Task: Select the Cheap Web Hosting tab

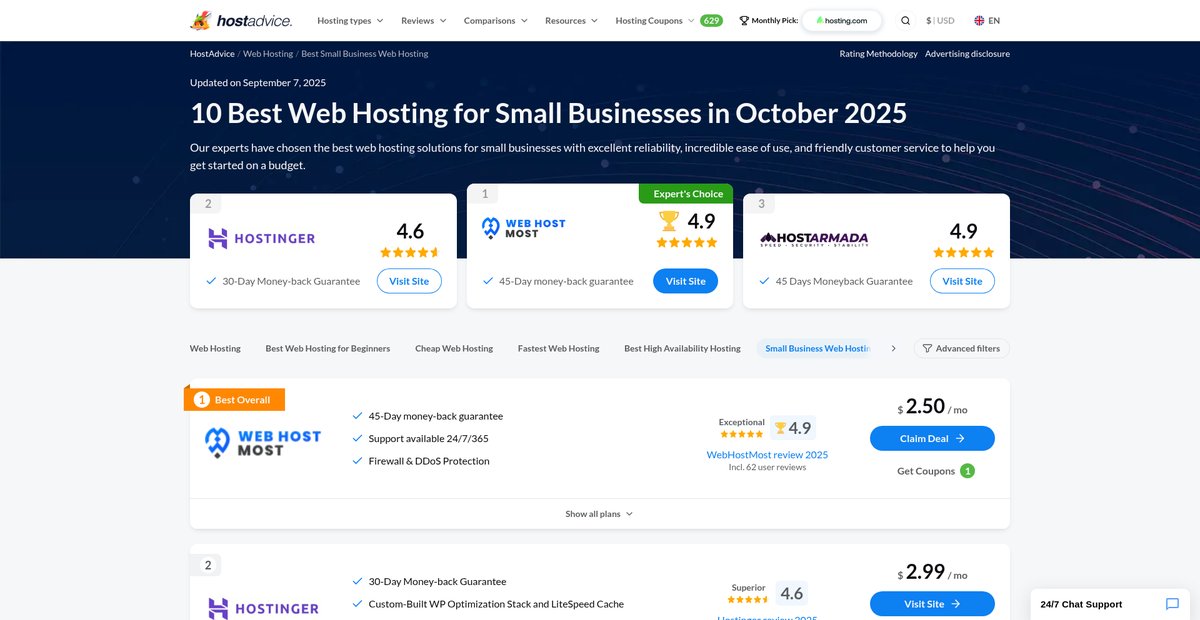Action: [454, 348]
